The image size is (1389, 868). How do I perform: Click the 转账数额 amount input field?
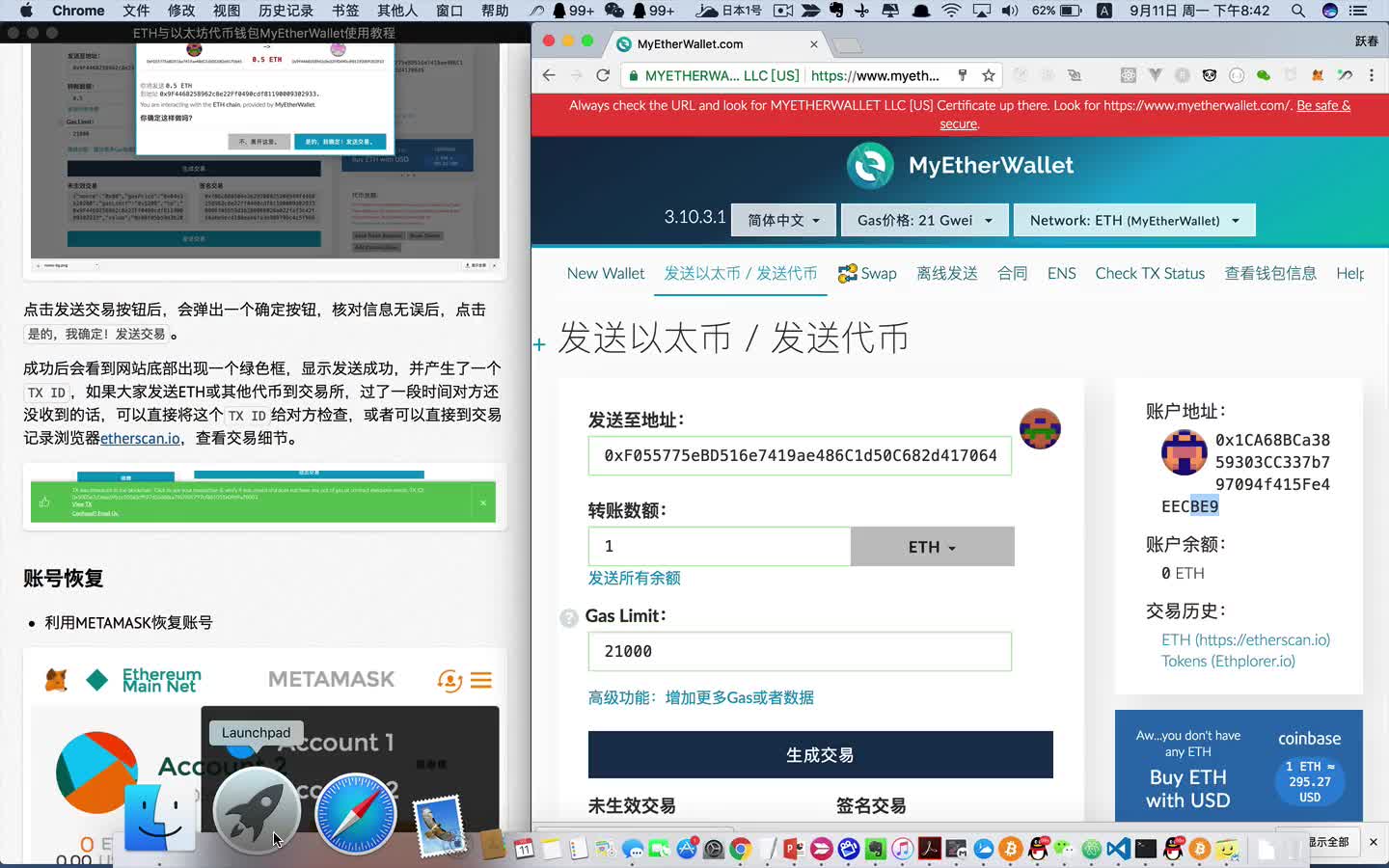click(x=720, y=547)
